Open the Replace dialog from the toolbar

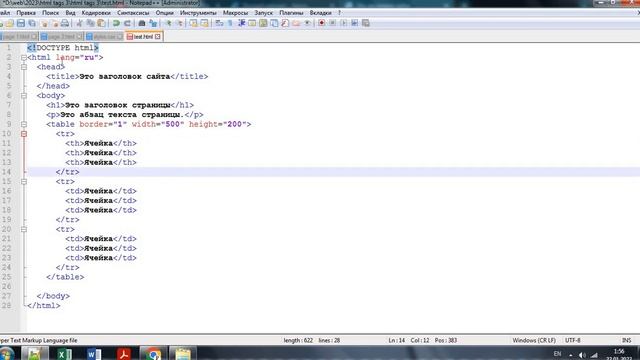[153, 23]
